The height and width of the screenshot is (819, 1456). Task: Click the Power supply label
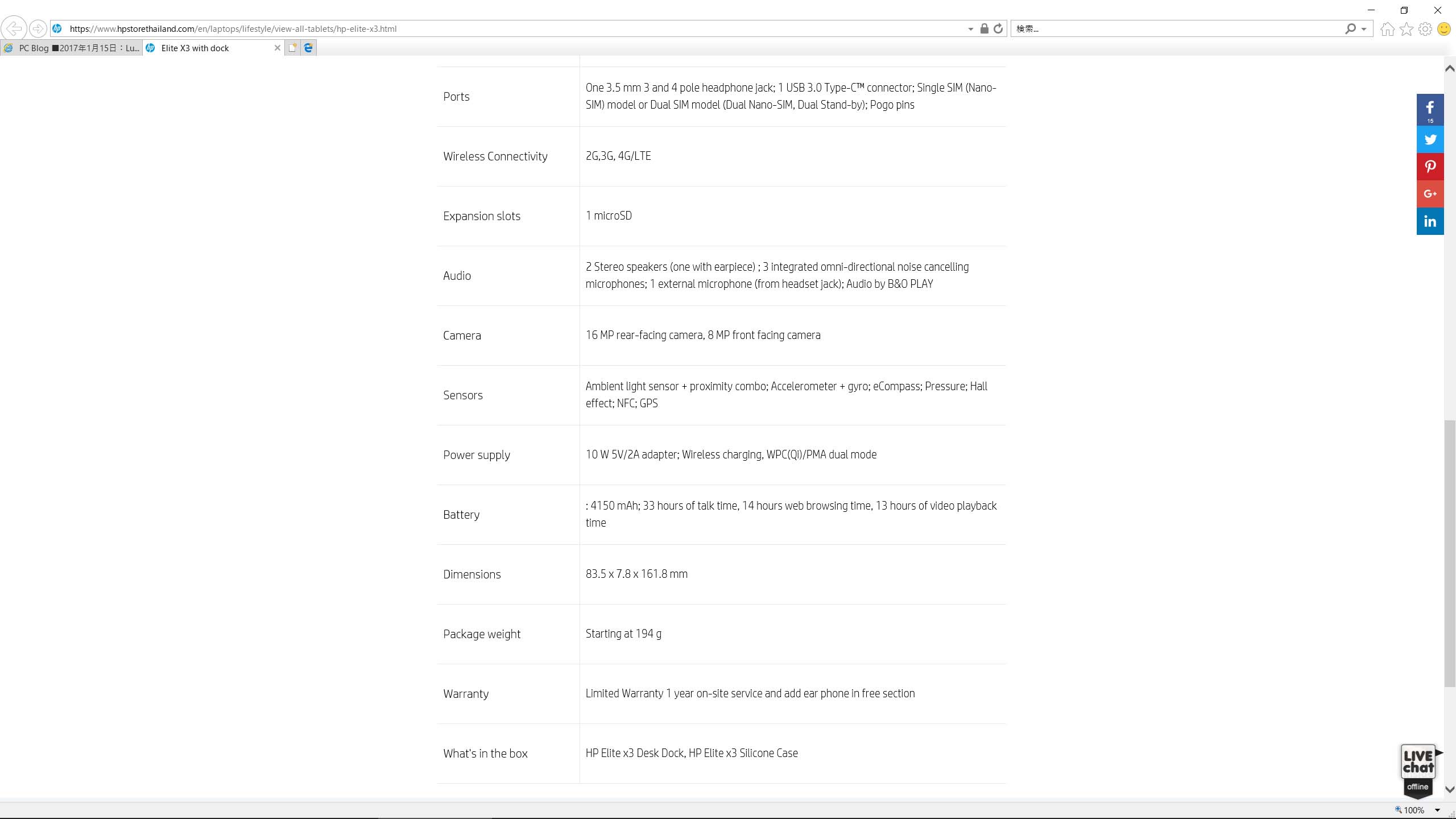pos(477,455)
